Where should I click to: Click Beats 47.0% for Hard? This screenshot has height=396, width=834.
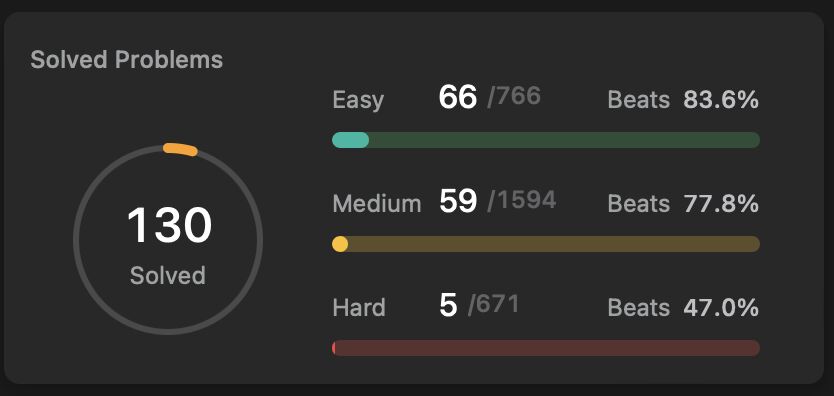click(683, 308)
